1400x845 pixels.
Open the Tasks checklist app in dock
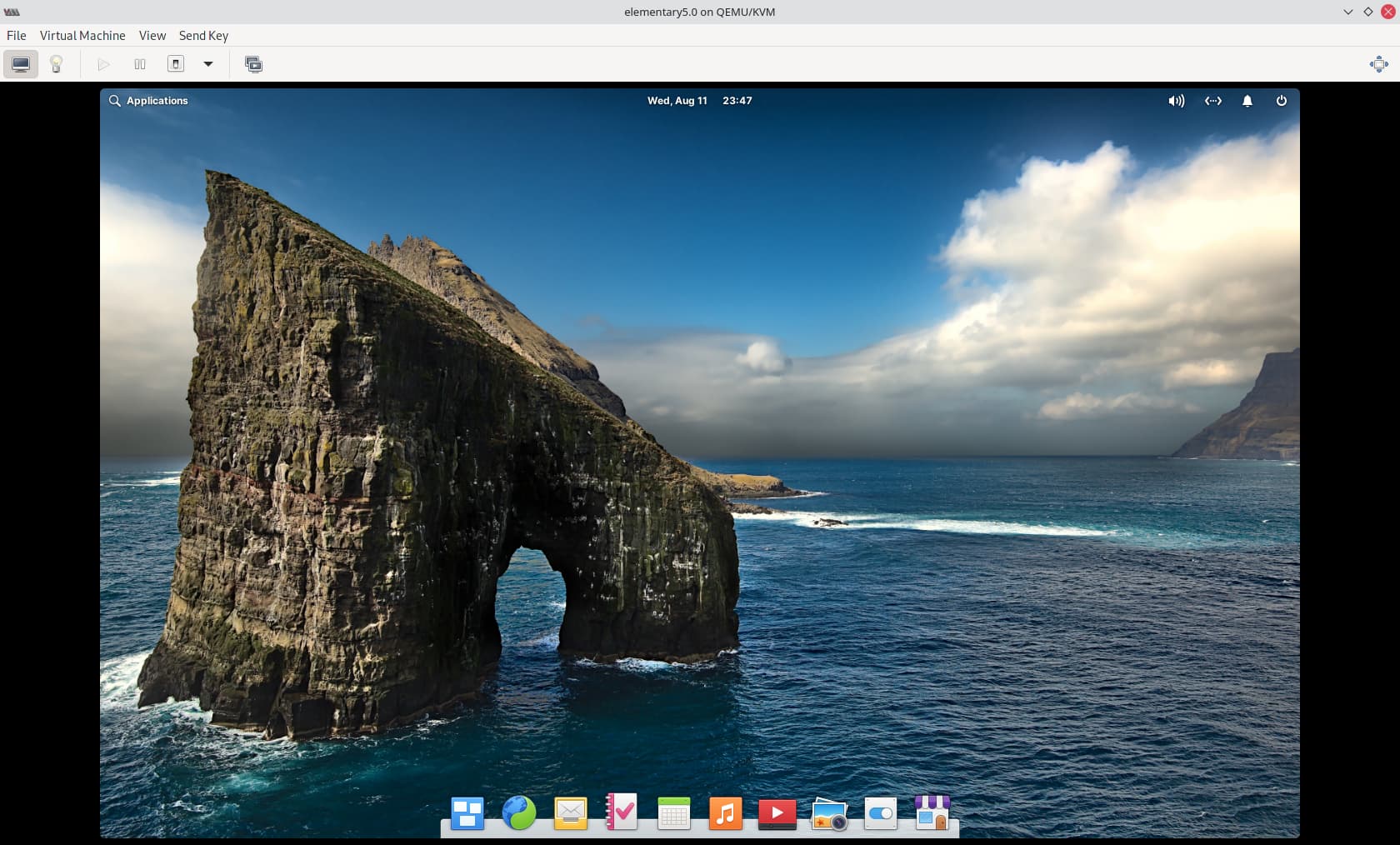coord(622,812)
